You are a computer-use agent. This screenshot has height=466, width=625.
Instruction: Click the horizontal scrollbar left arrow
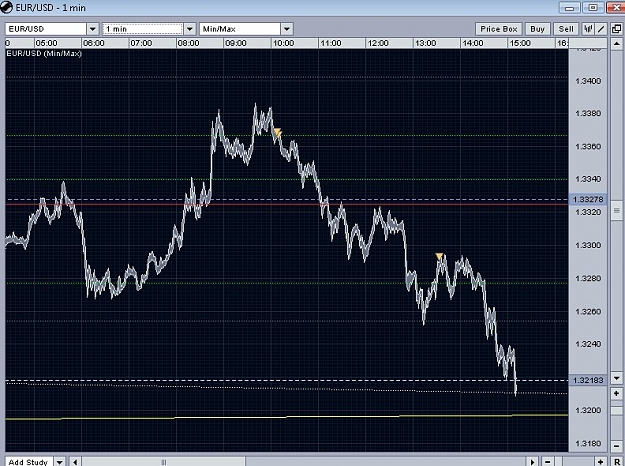click(75, 462)
